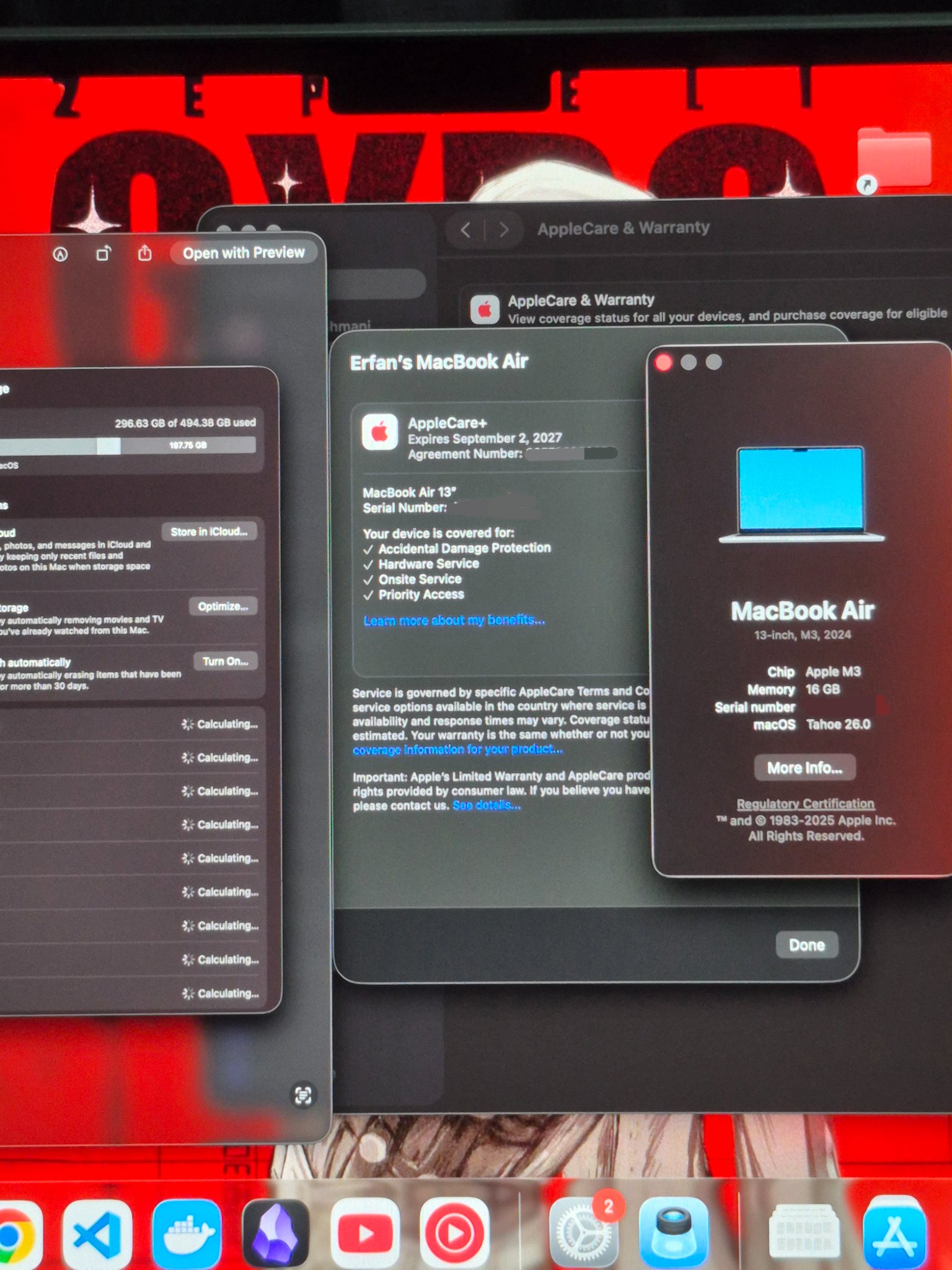
Task: Follow 'coverage information for your product' link
Action: click(457, 750)
